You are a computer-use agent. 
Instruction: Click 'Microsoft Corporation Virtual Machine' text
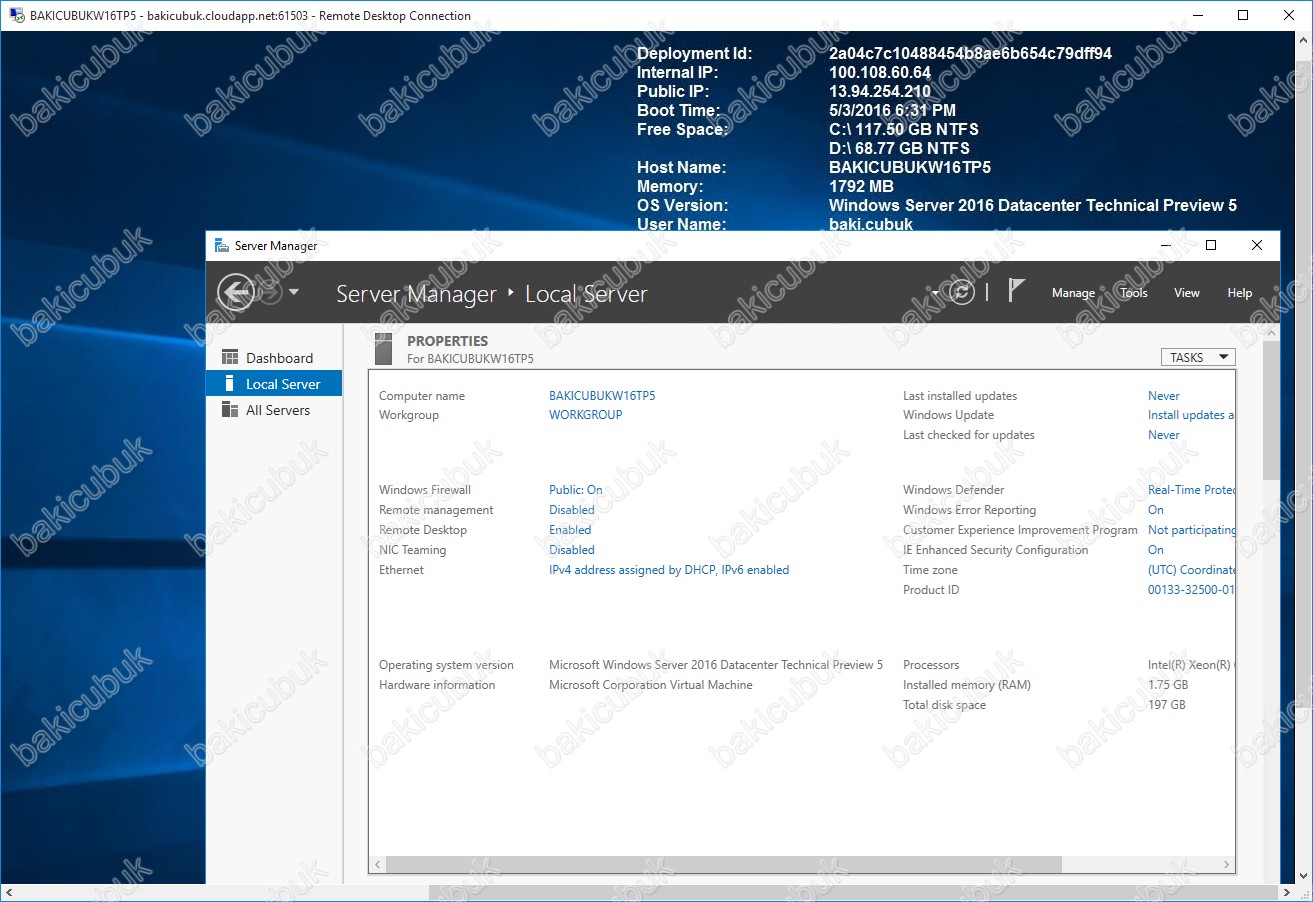[x=651, y=685]
